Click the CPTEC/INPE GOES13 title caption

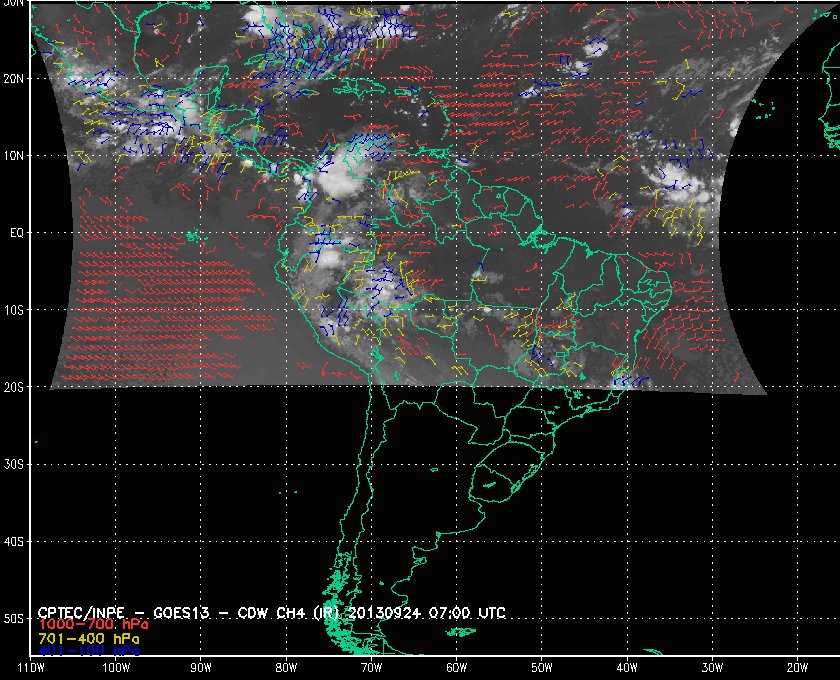coord(272,613)
